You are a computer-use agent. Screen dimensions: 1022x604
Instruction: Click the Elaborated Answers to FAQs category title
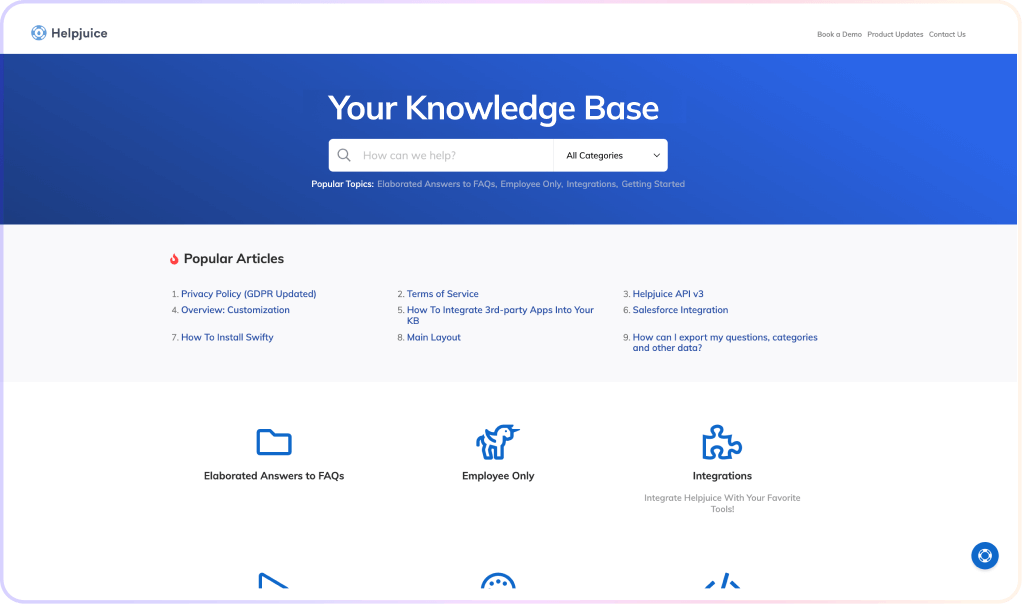tap(274, 476)
